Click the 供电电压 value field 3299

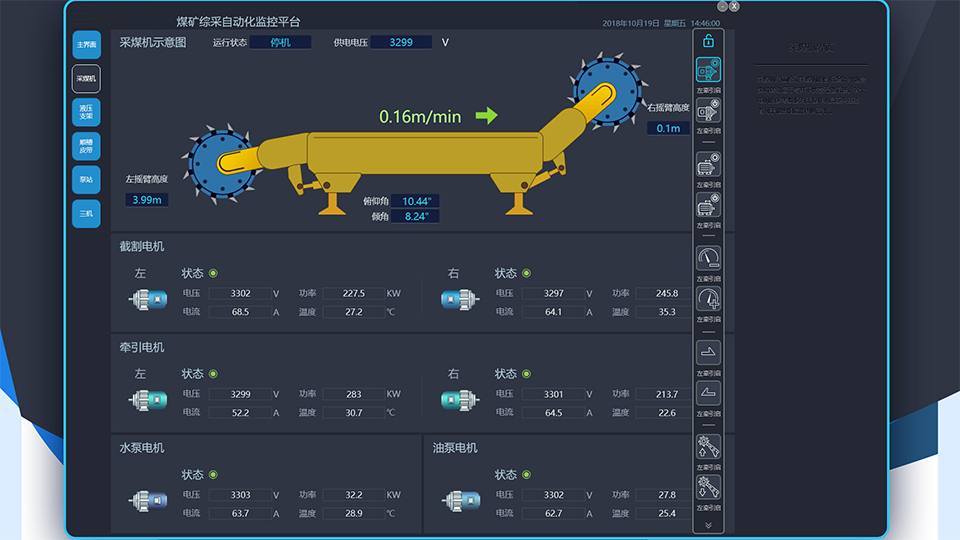tap(401, 42)
